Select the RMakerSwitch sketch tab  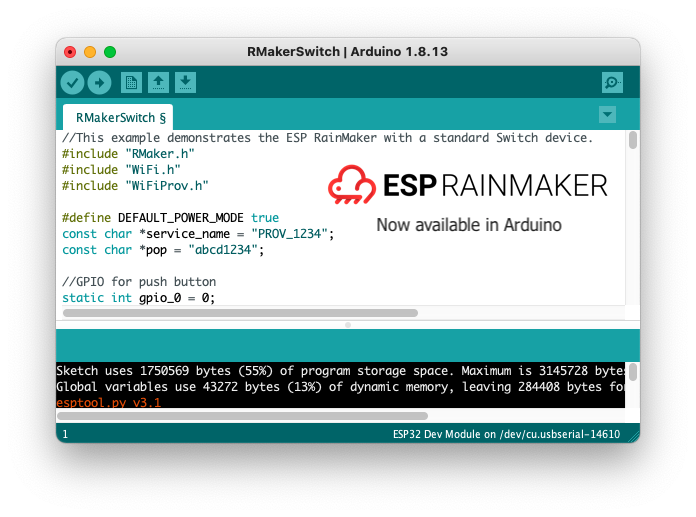tap(118, 118)
